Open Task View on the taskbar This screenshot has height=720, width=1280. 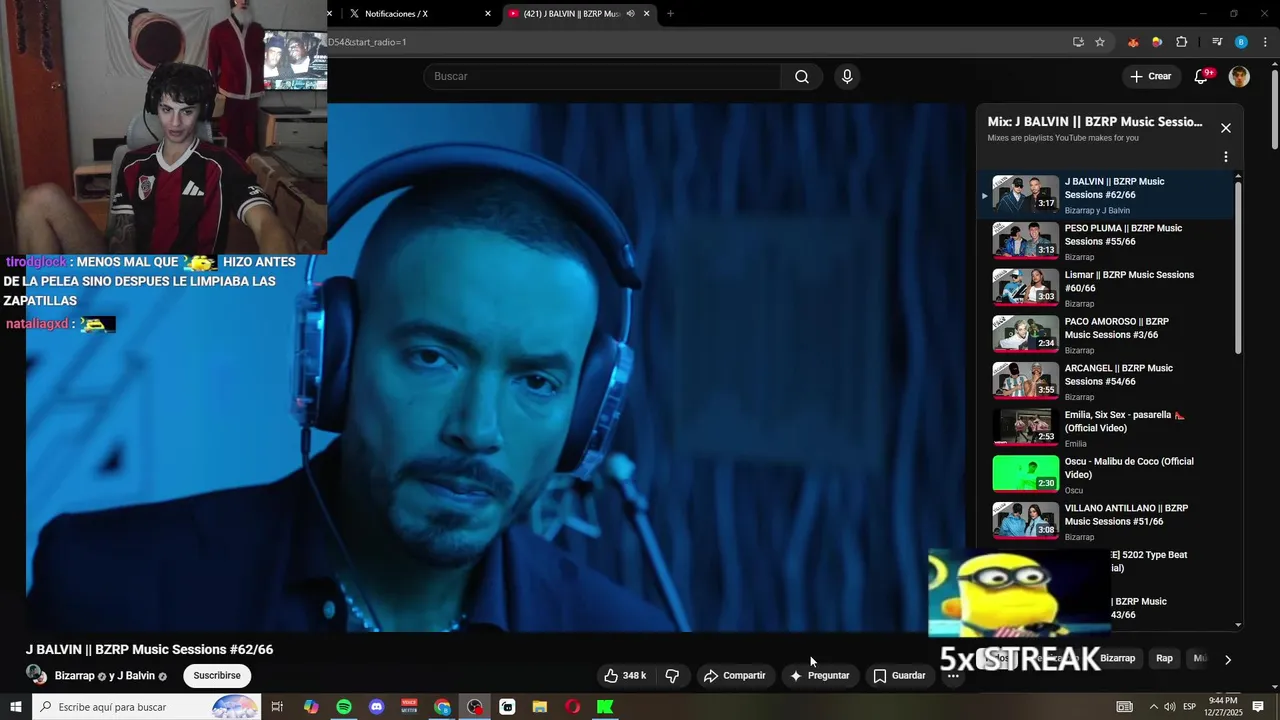278,707
